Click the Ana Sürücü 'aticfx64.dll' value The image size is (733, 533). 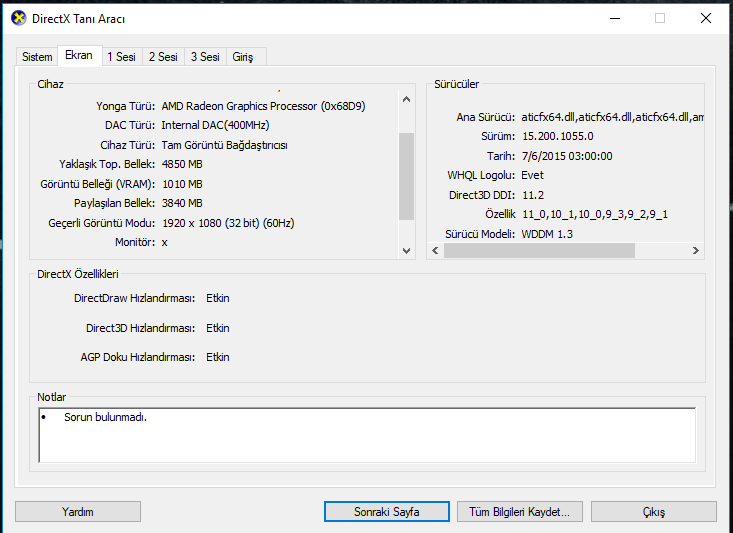click(612, 117)
